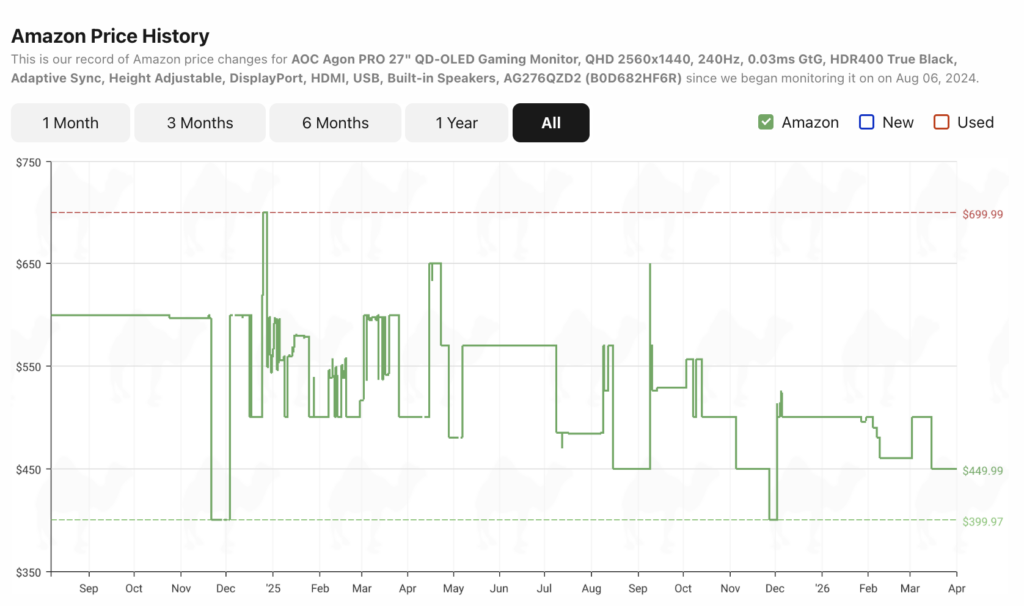Click the $449.99 current price label

tap(982, 470)
